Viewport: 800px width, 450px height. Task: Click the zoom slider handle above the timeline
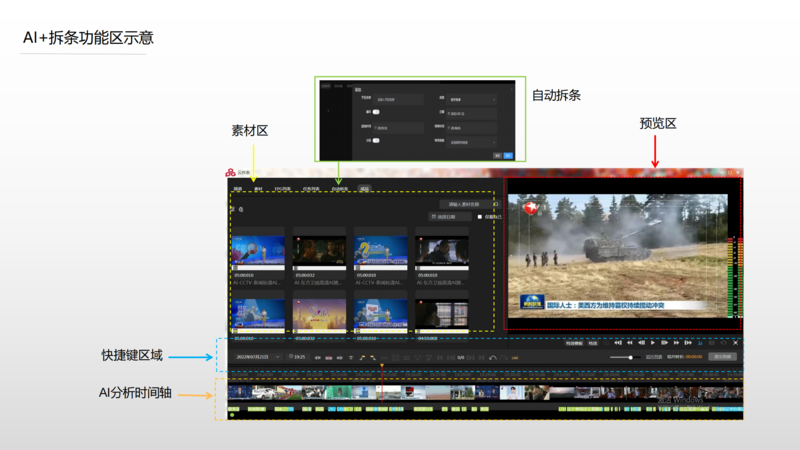(x=629, y=357)
